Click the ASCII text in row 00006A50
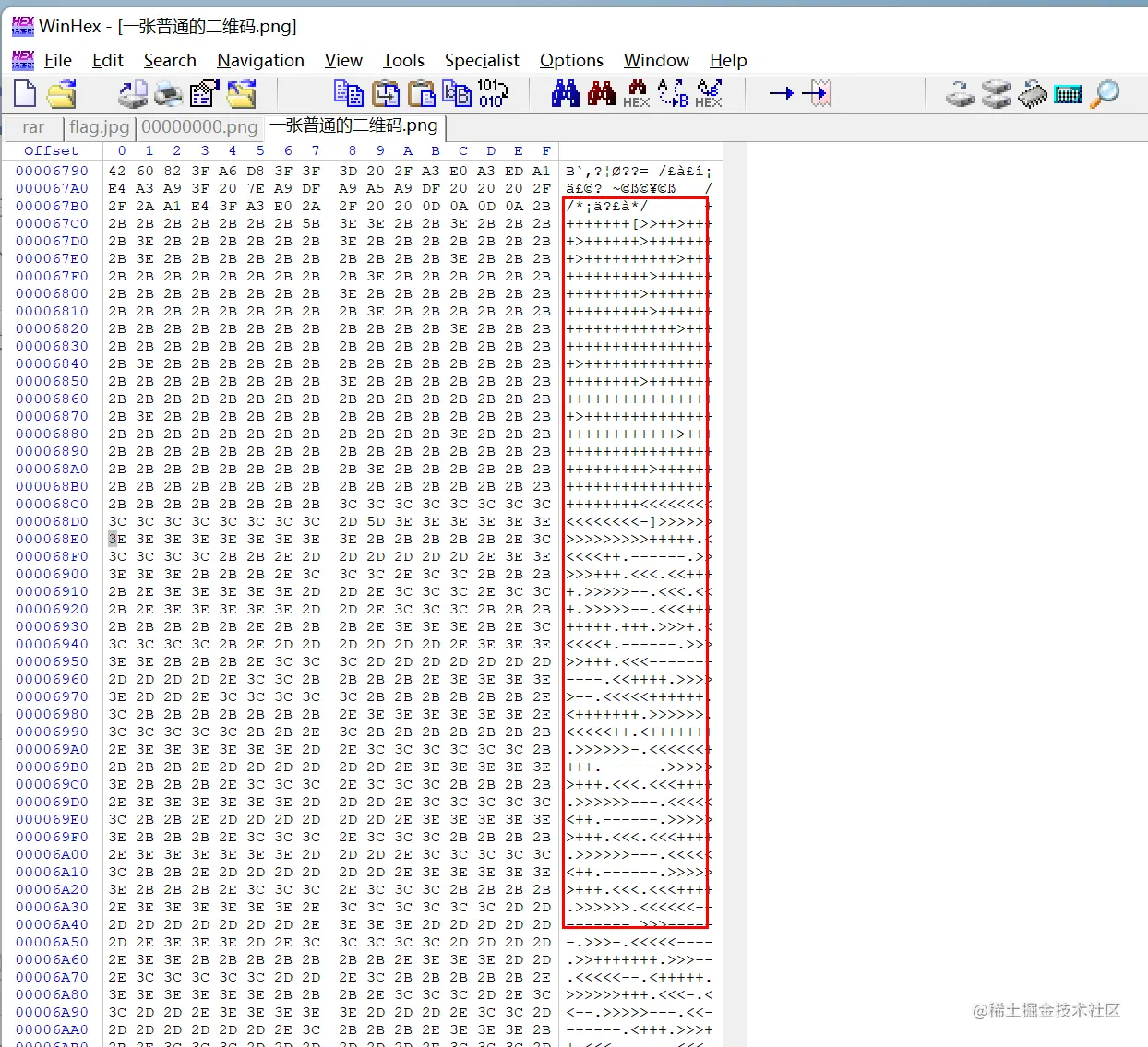 [x=639, y=942]
